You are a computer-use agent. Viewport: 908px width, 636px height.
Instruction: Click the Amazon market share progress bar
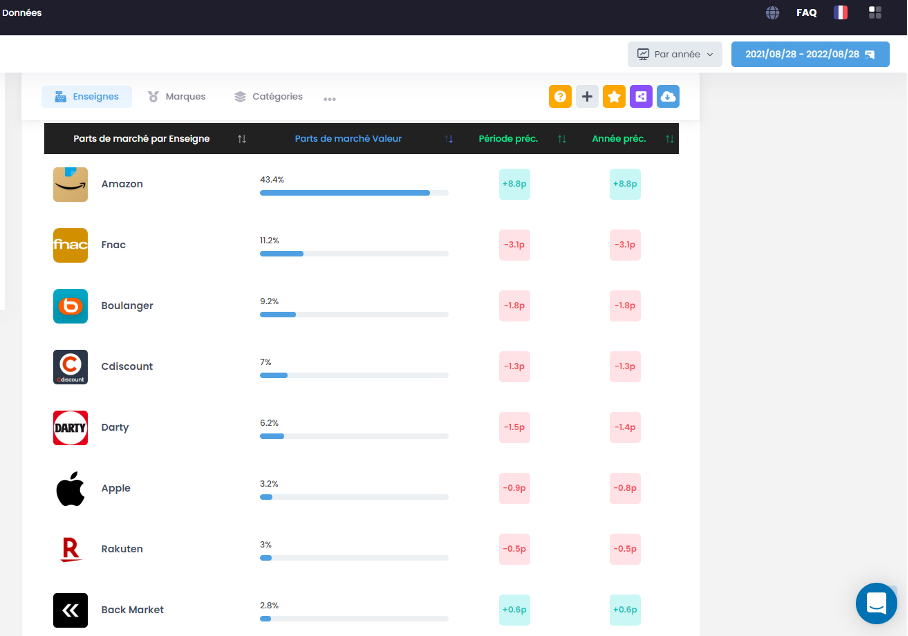click(354, 192)
